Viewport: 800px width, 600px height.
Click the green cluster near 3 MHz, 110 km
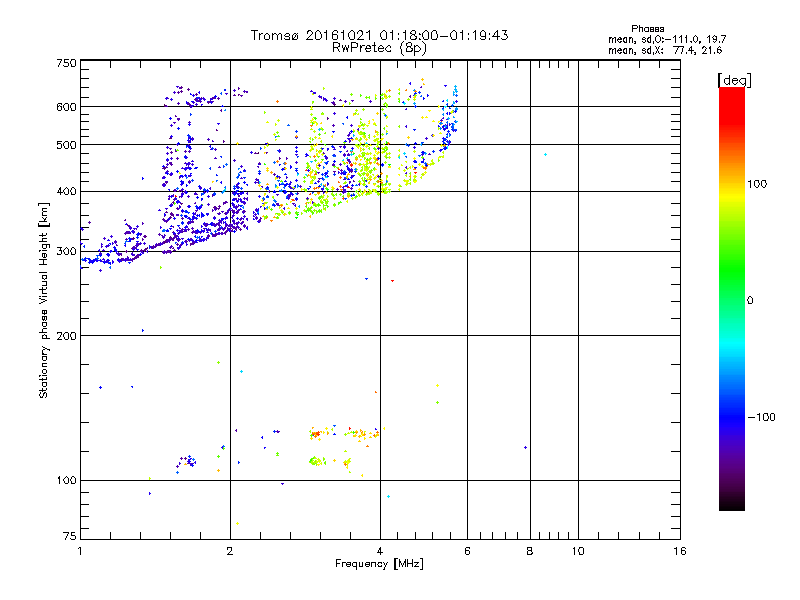(x=316, y=461)
